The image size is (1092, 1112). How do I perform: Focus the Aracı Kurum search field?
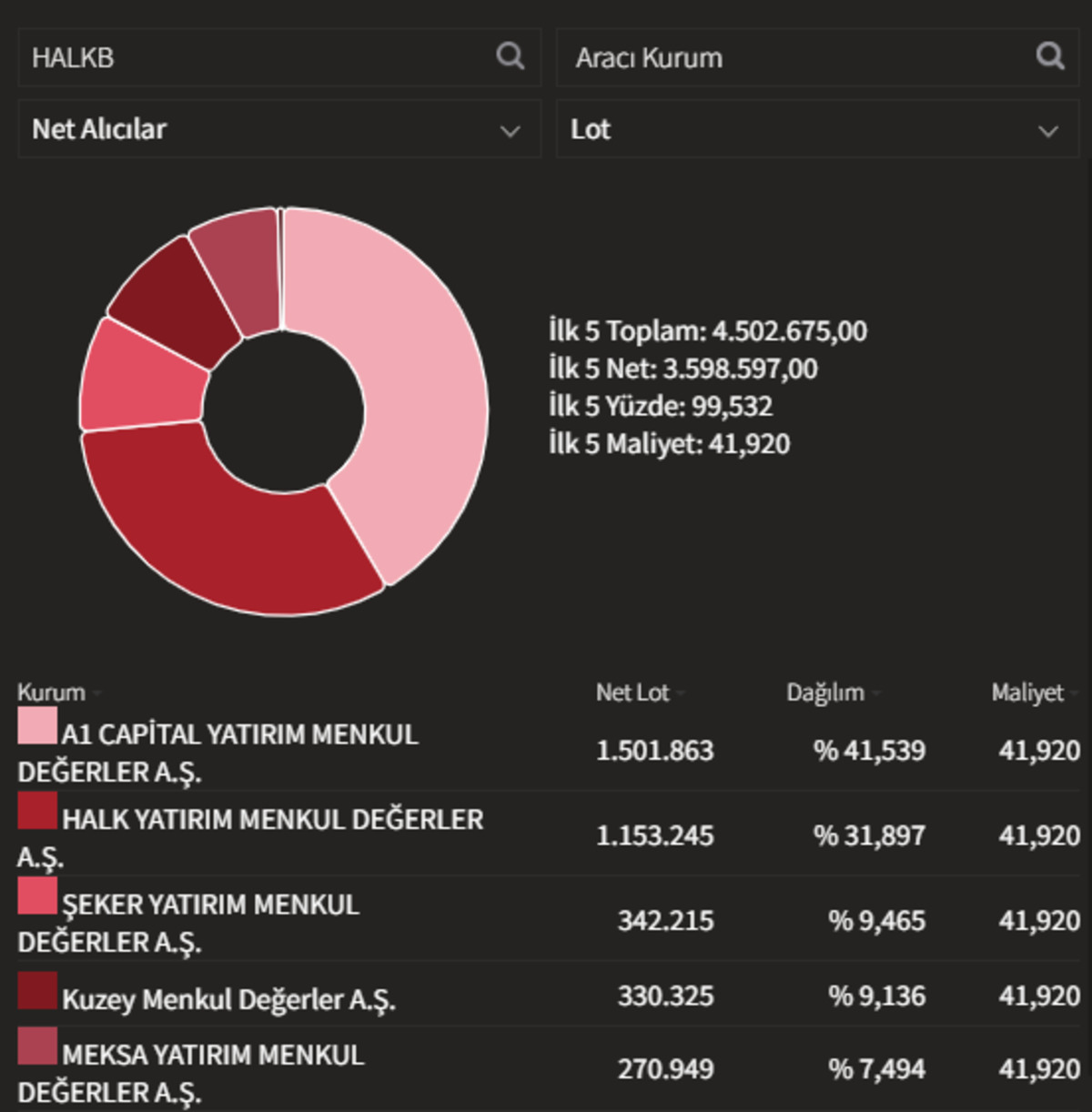pyautogui.click(x=817, y=57)
